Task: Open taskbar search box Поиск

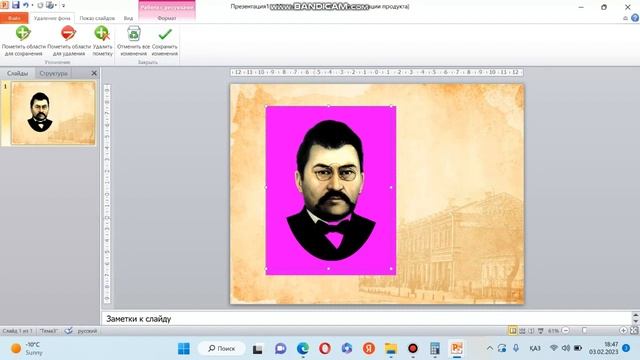Action: pos(222,349)
